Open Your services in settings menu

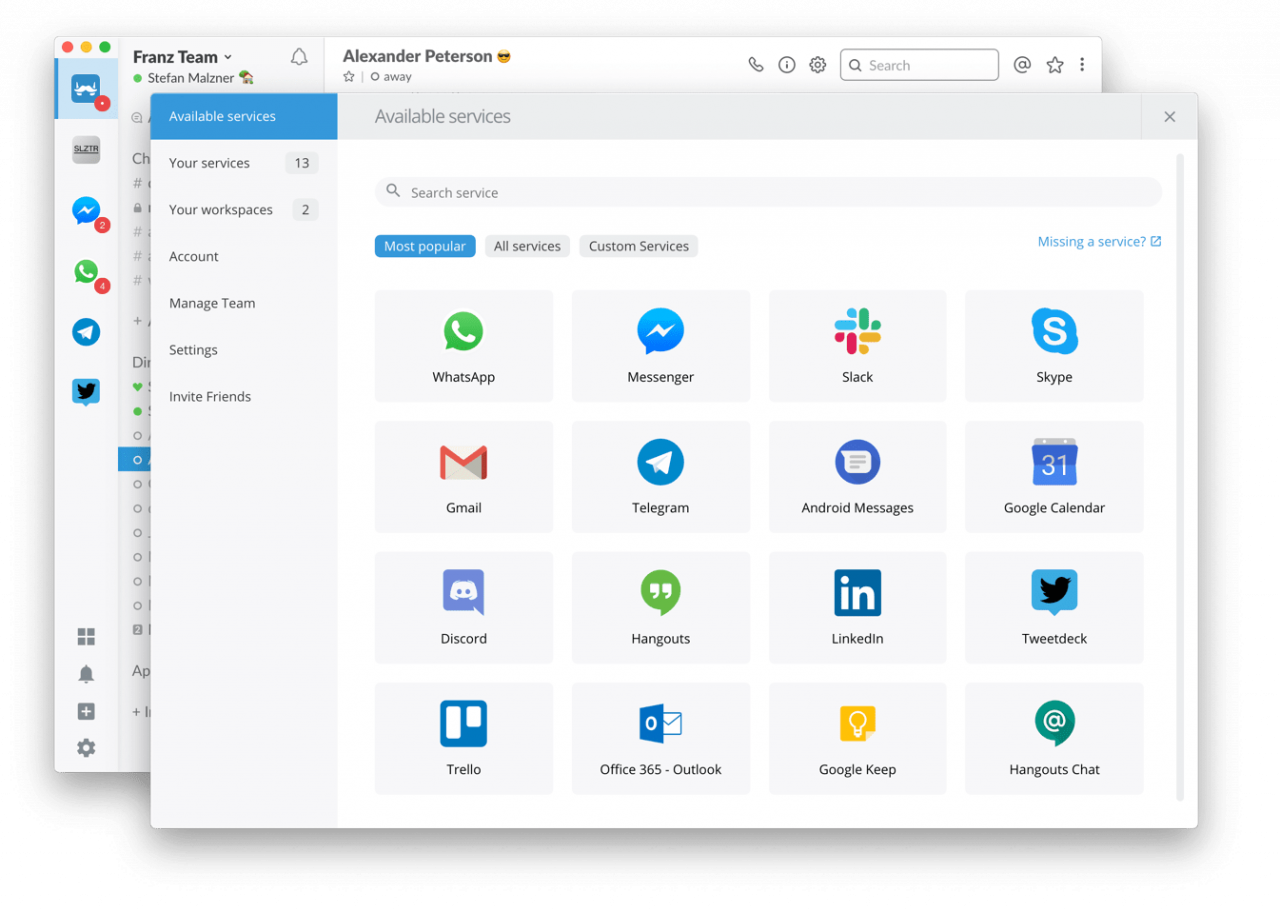[244, 163]
